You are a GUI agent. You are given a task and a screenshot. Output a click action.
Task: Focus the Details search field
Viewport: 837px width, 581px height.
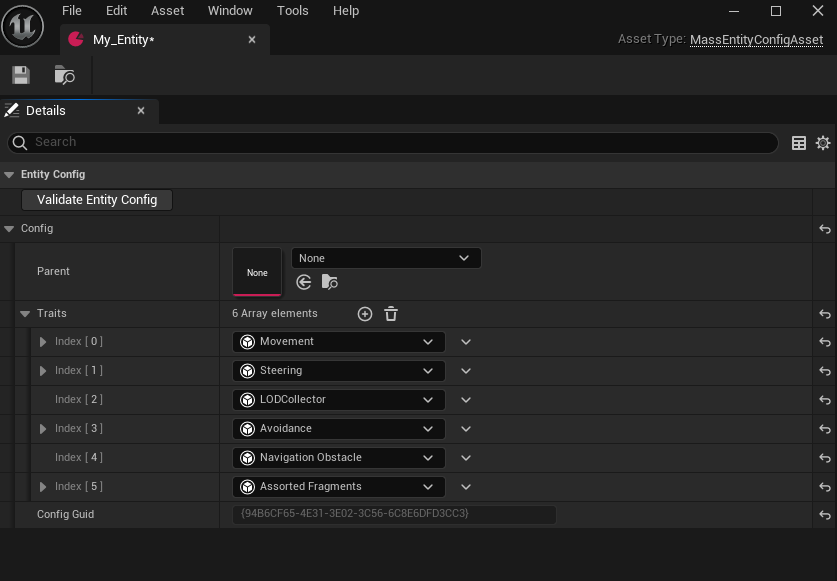point(392,143)
